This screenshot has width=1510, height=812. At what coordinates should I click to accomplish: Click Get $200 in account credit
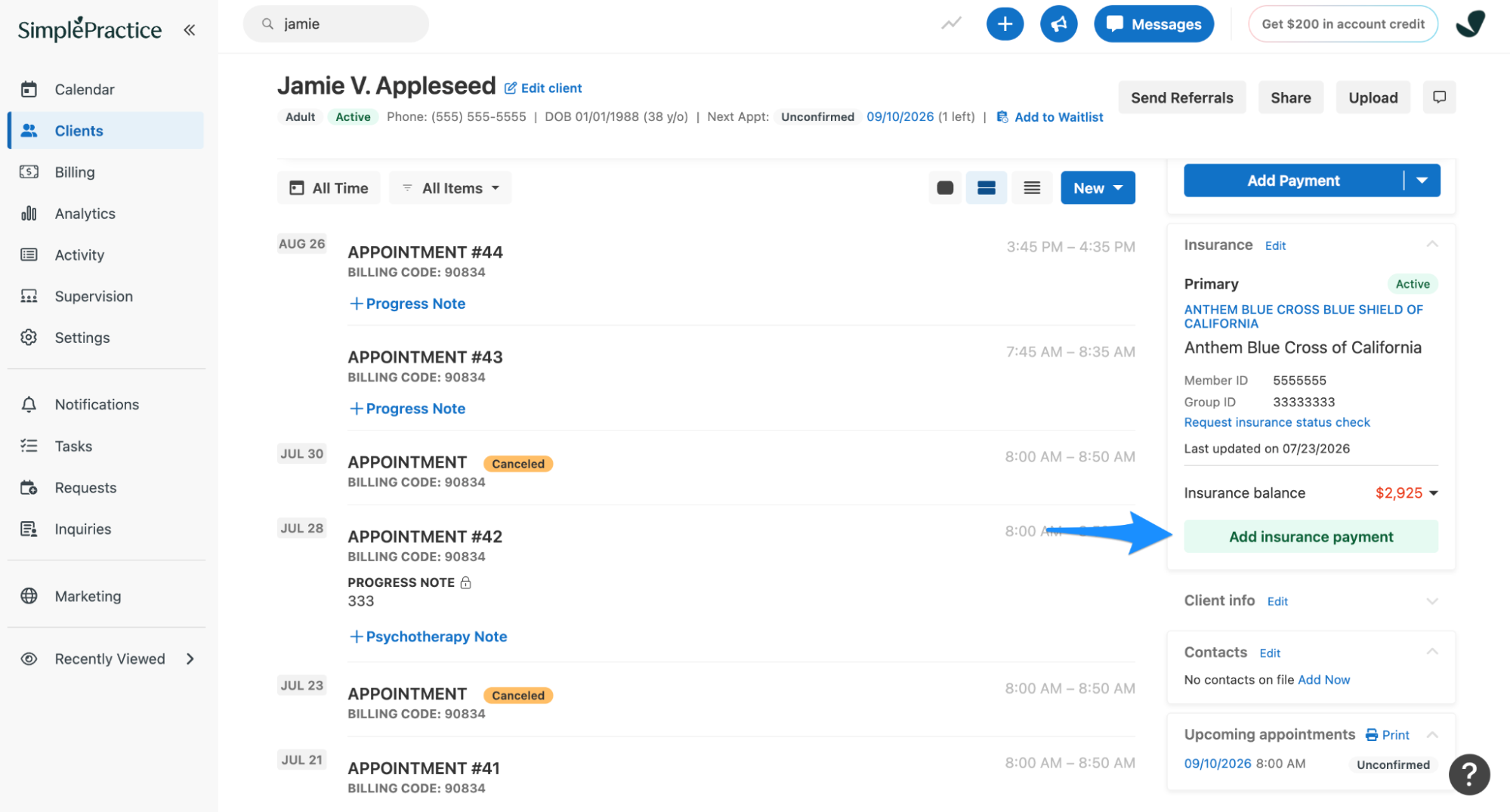[x=1342, y=24]
